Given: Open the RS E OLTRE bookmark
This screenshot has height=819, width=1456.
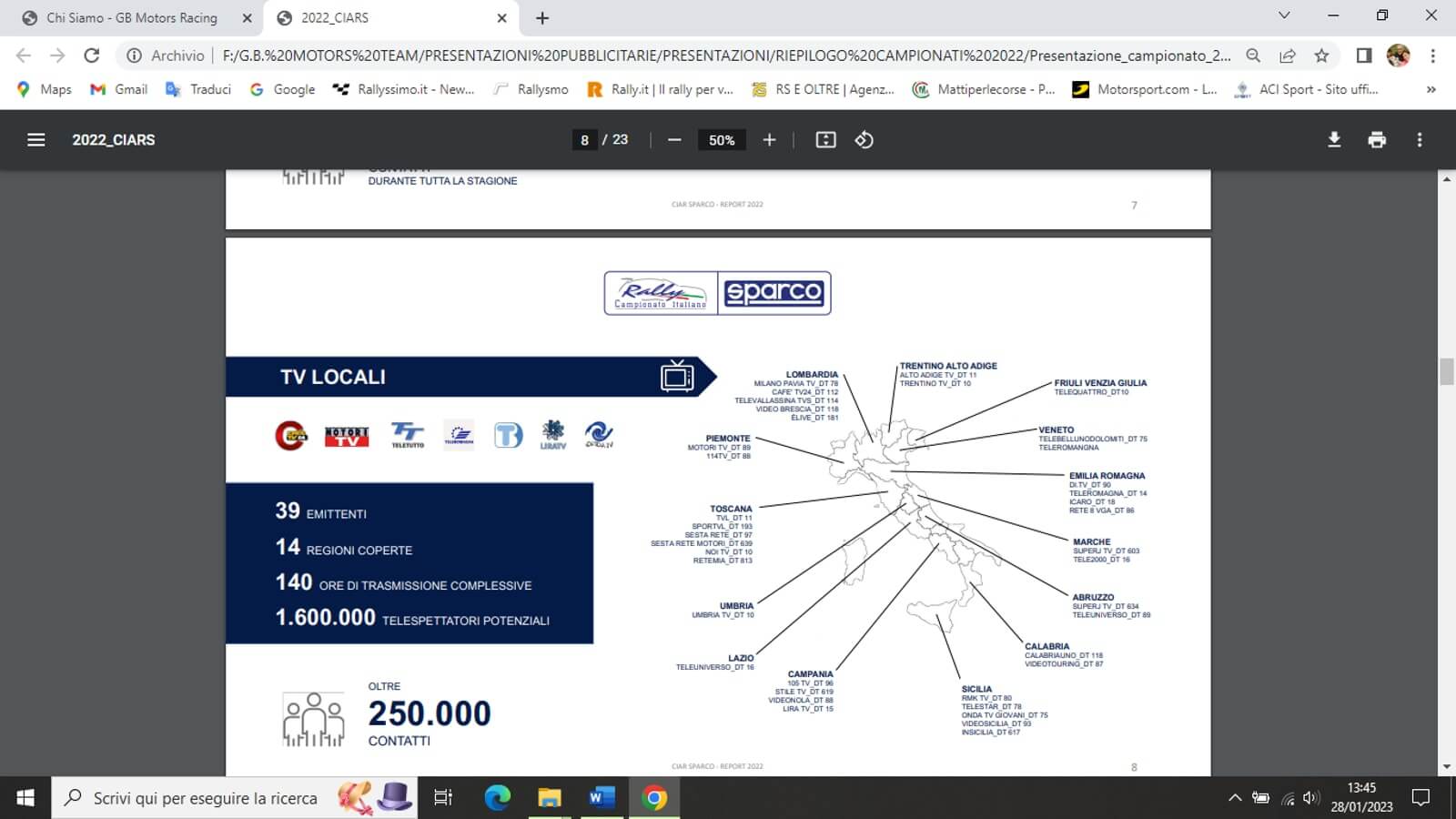Looking at the screenshot, I should pos(824,89).
